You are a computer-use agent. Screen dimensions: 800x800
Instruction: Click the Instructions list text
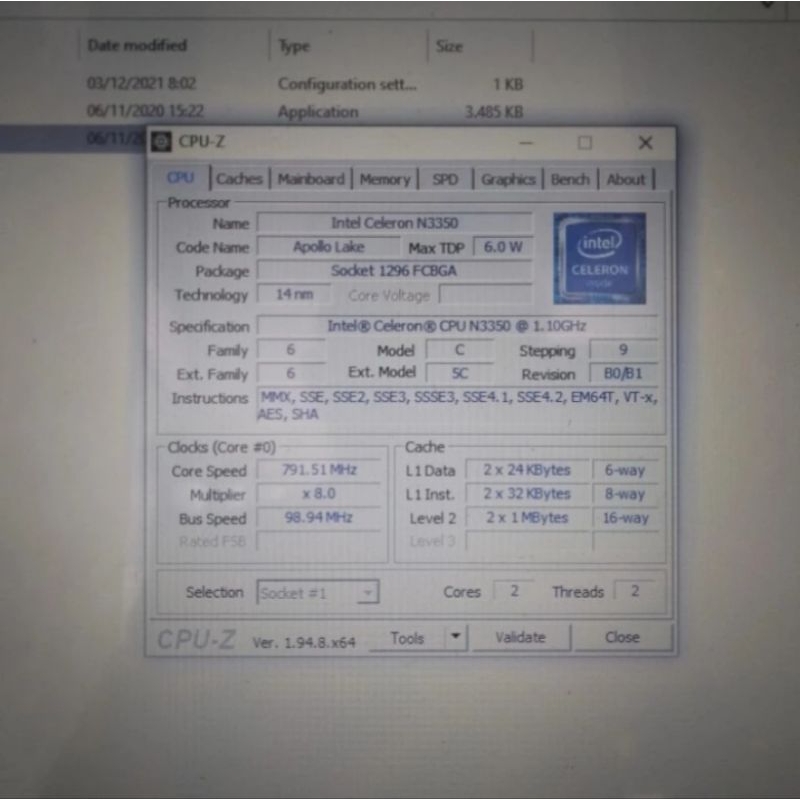point(457,405)
